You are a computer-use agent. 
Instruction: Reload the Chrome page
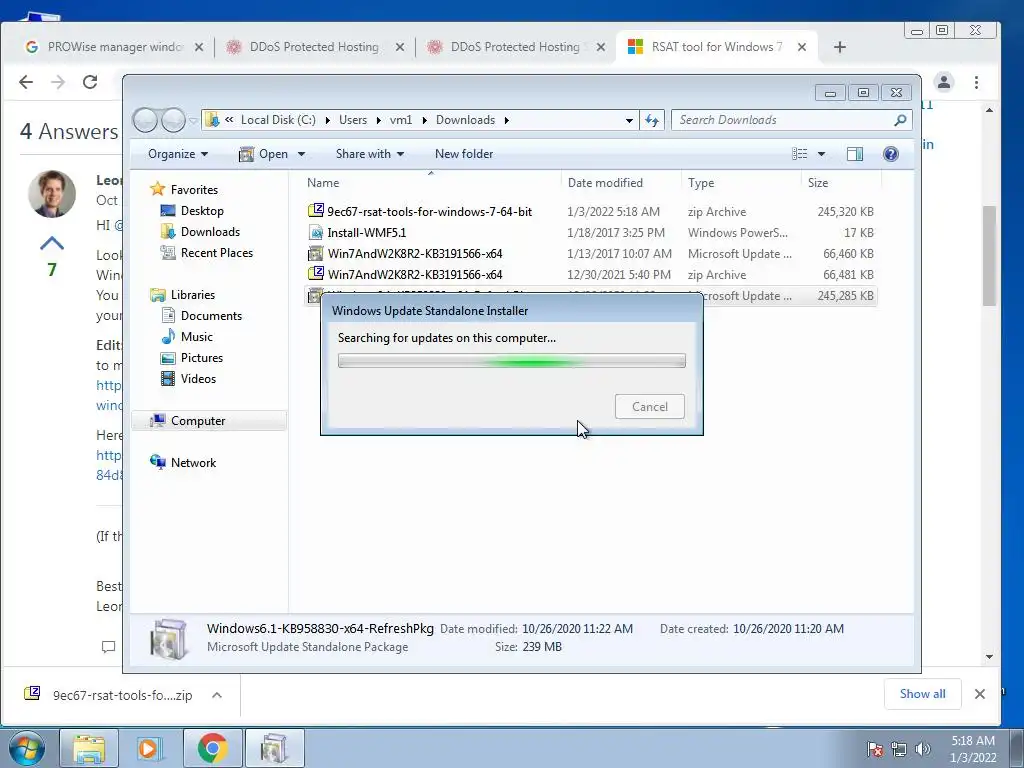[90, 82]
